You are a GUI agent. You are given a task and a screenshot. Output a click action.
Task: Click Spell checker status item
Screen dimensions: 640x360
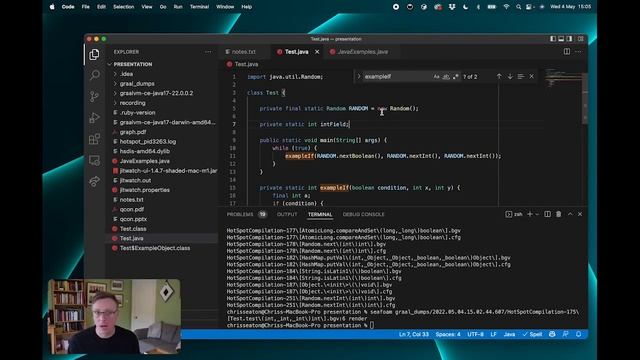(533, 334)
